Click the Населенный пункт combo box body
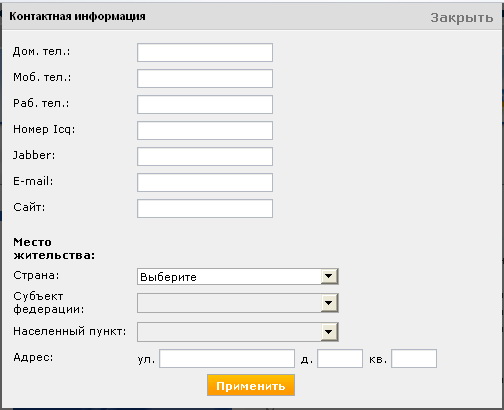 (x=229, y=332)
